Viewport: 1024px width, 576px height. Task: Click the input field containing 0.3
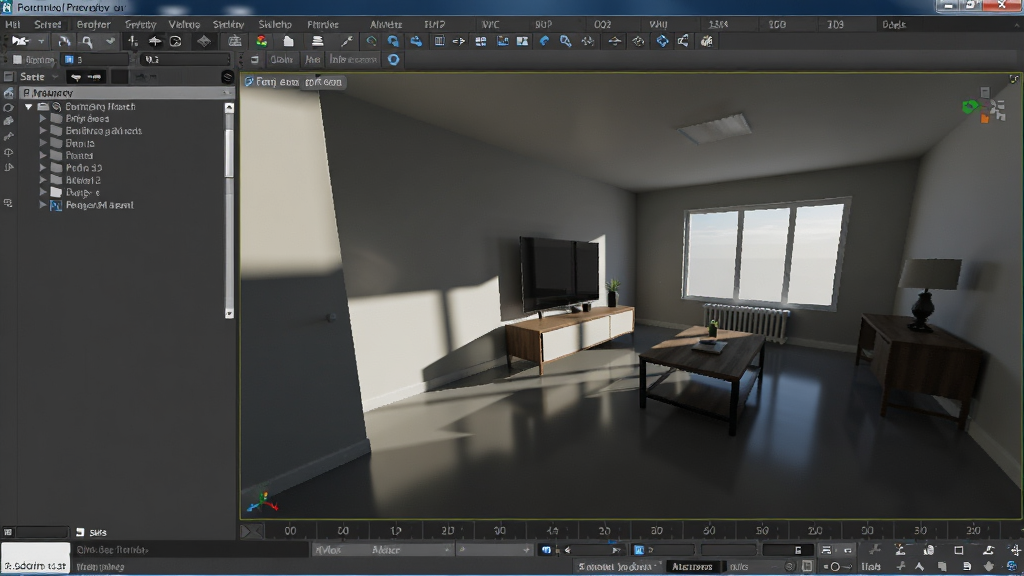click(x=185, y=59)
